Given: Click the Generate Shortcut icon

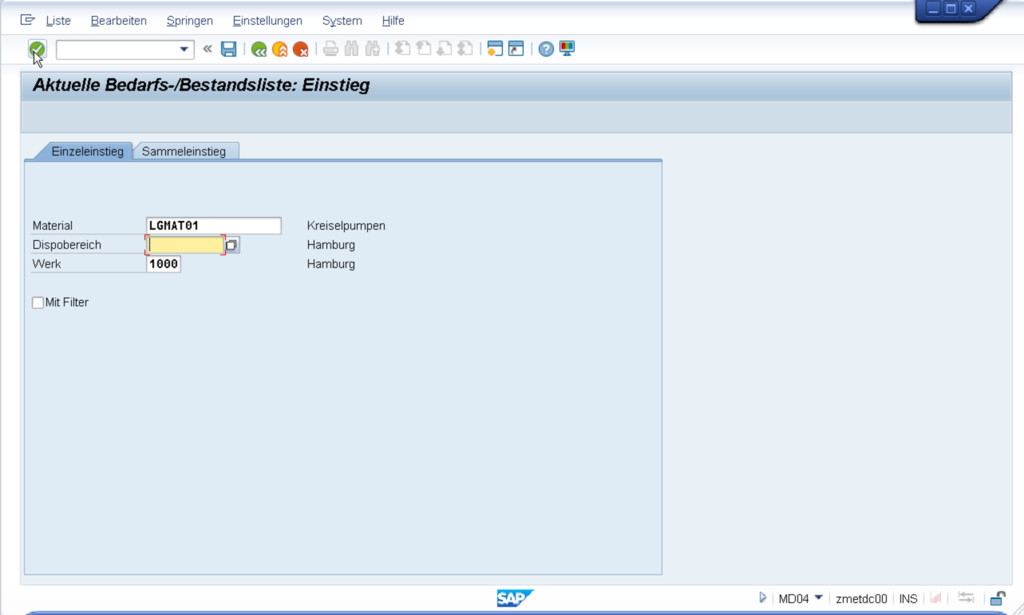Looking at the screenshot, I should (516, 49).
